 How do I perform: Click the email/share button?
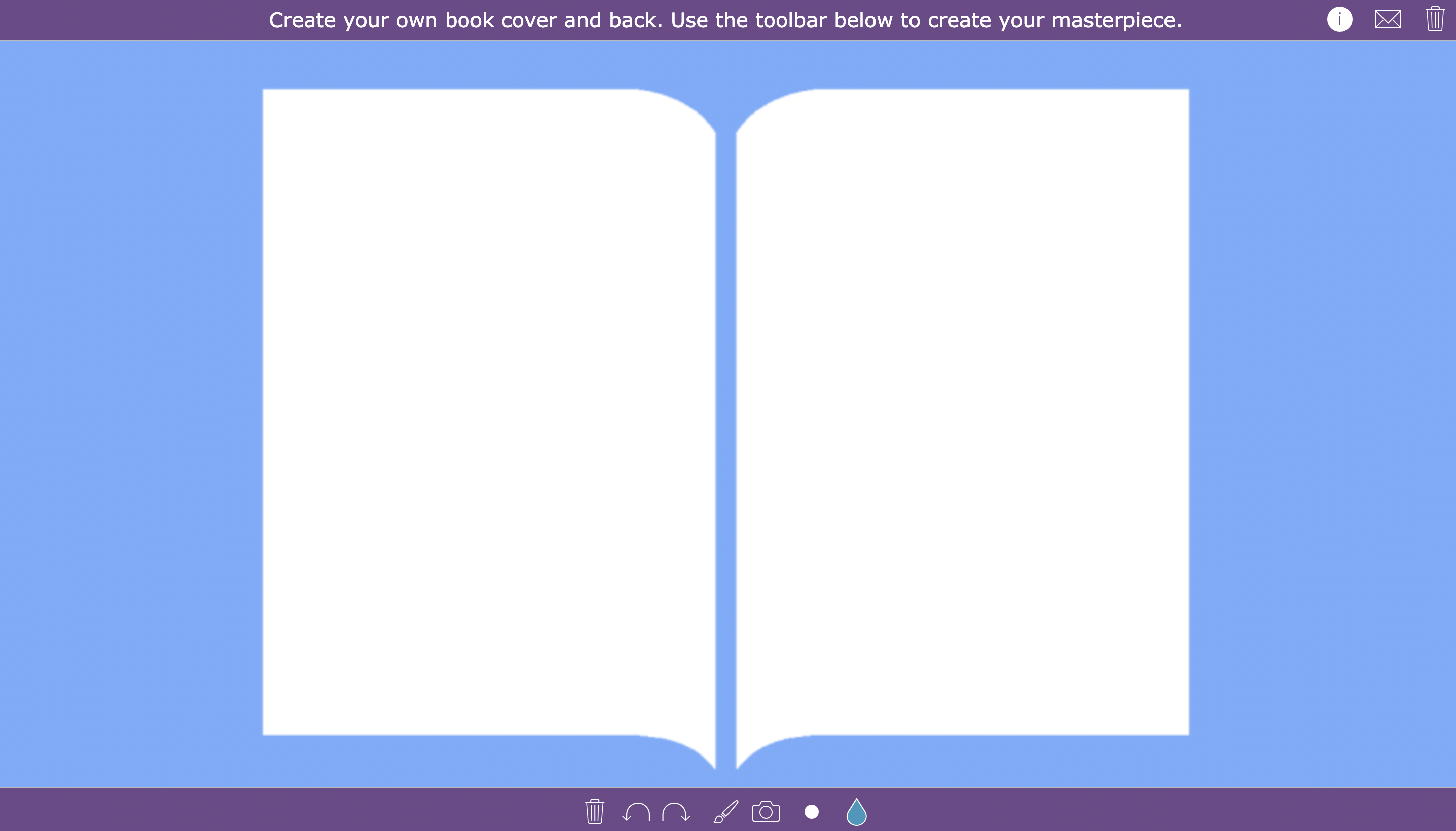(x=1388, y=20)
